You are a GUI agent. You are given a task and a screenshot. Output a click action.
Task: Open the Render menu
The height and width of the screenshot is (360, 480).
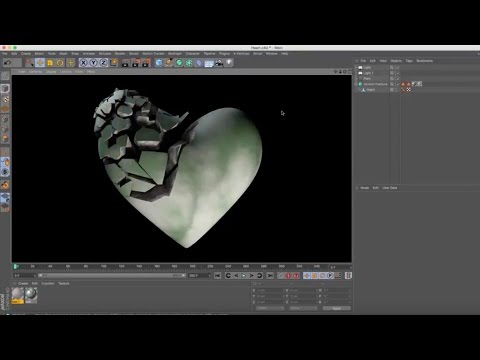pyautogui.click(x=120, y=54)
